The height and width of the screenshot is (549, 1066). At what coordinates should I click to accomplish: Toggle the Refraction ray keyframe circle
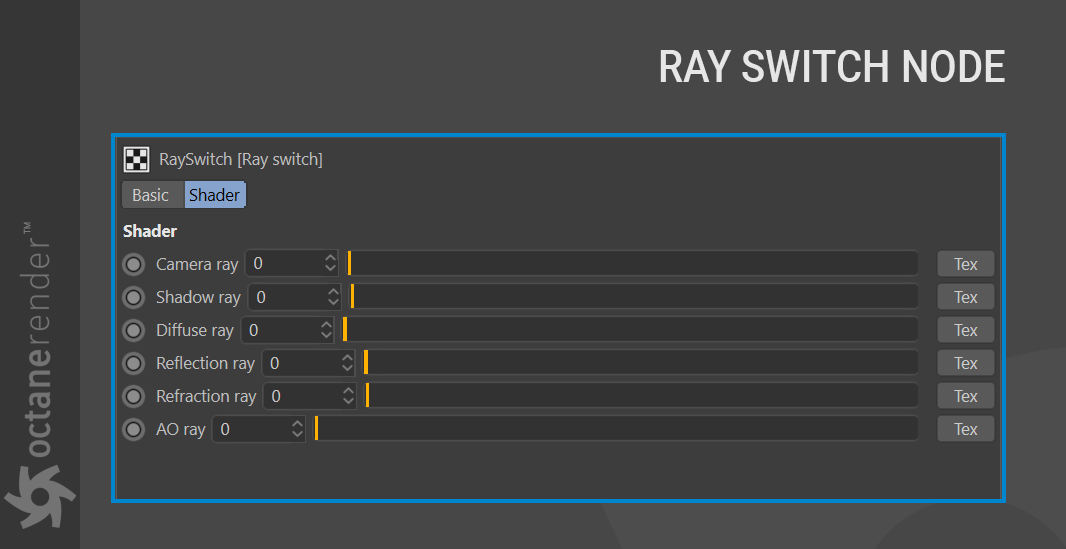[133, 396]
